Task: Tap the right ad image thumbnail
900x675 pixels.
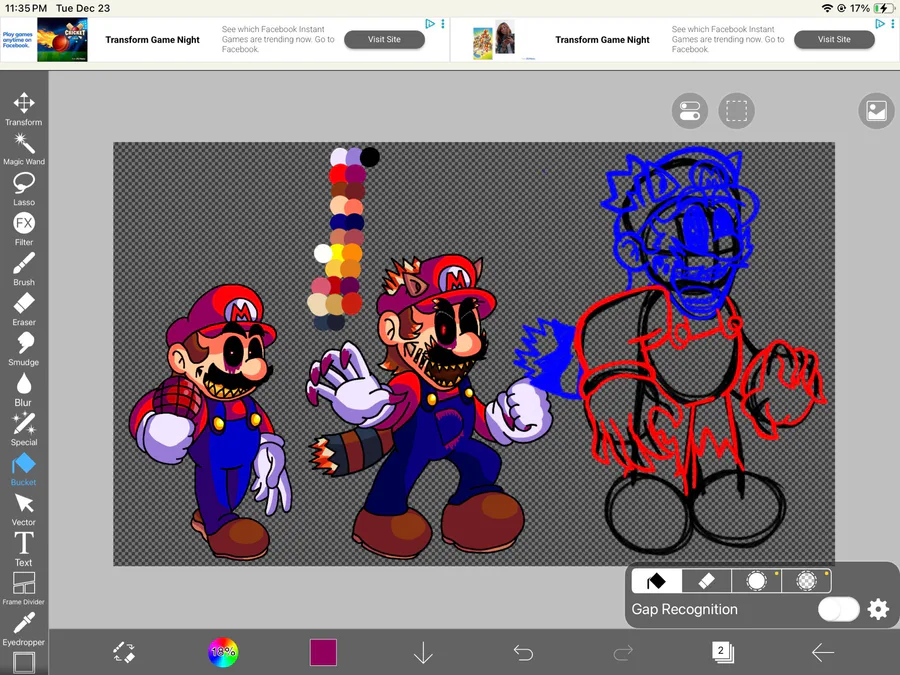Action: 494,40
